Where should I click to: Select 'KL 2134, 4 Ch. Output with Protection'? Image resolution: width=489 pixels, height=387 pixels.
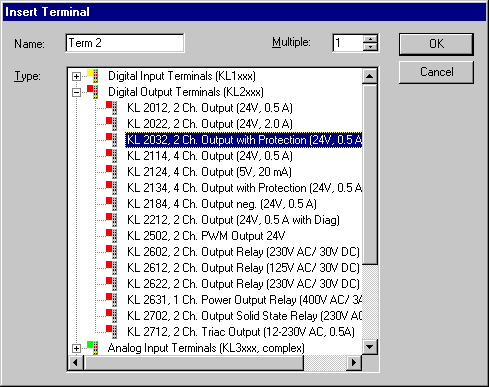[x=244, y=188]
